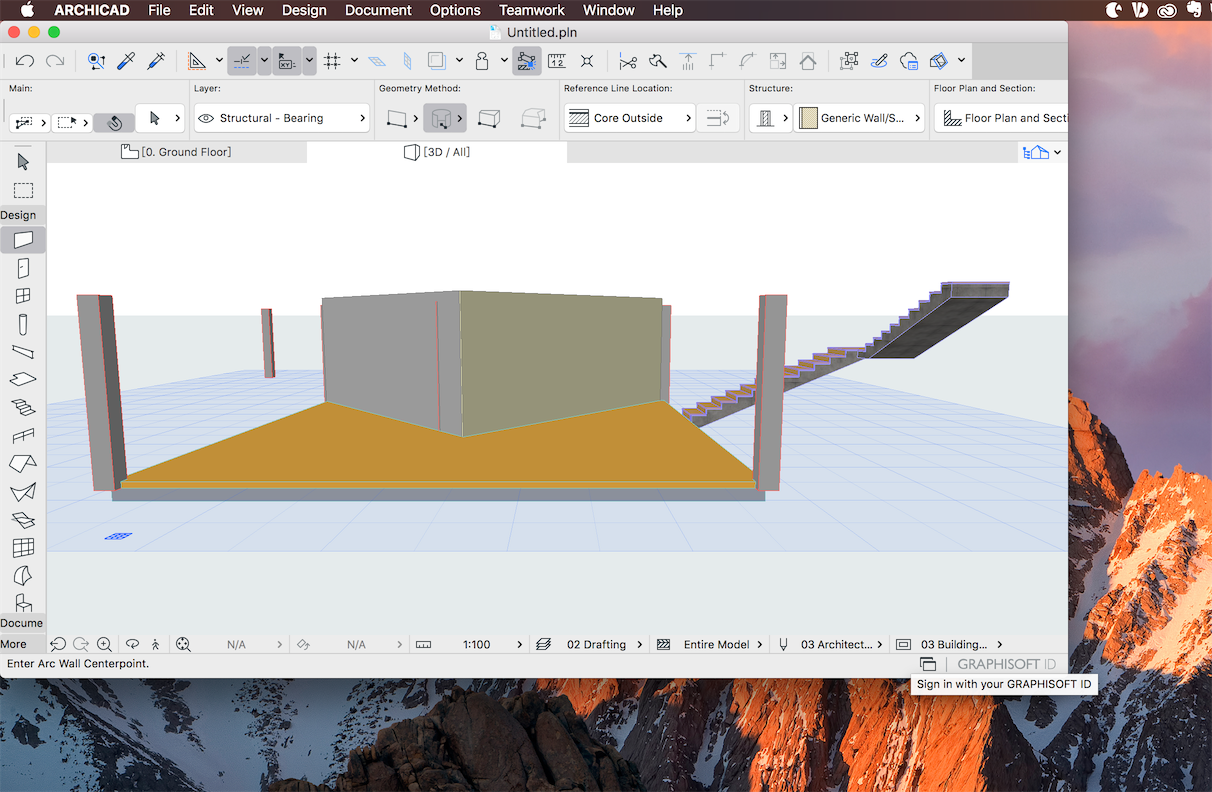Click the Split scissors icon
Image resolution: width=1212 pixels, height=792 pixels.
[x=627, y=61]
